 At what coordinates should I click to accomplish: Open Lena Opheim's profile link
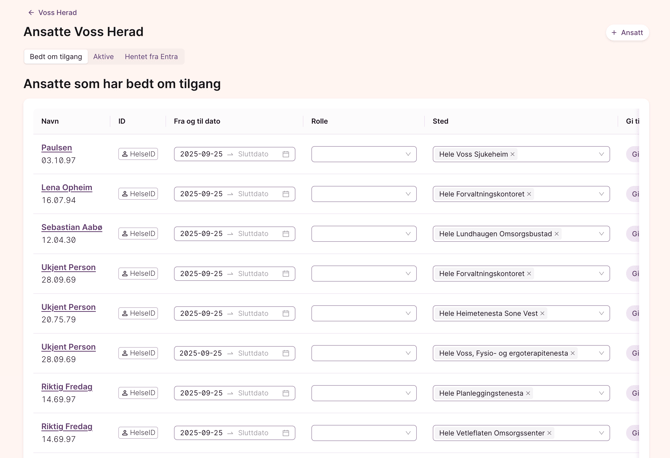pos(67,188)
